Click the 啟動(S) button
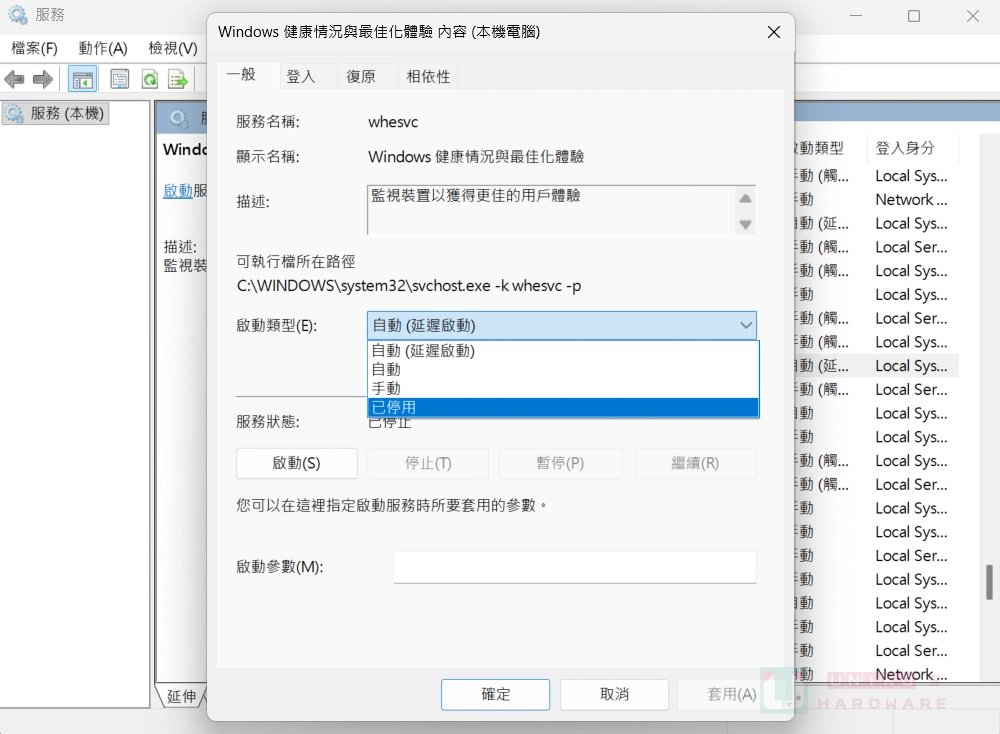 point(297,463)
